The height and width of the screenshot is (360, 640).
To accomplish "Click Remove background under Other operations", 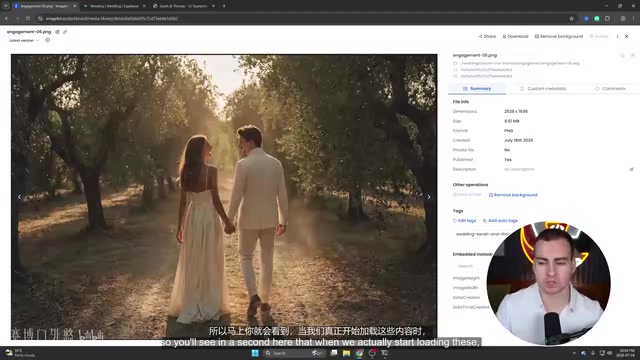I will click(x=513, y=195).
